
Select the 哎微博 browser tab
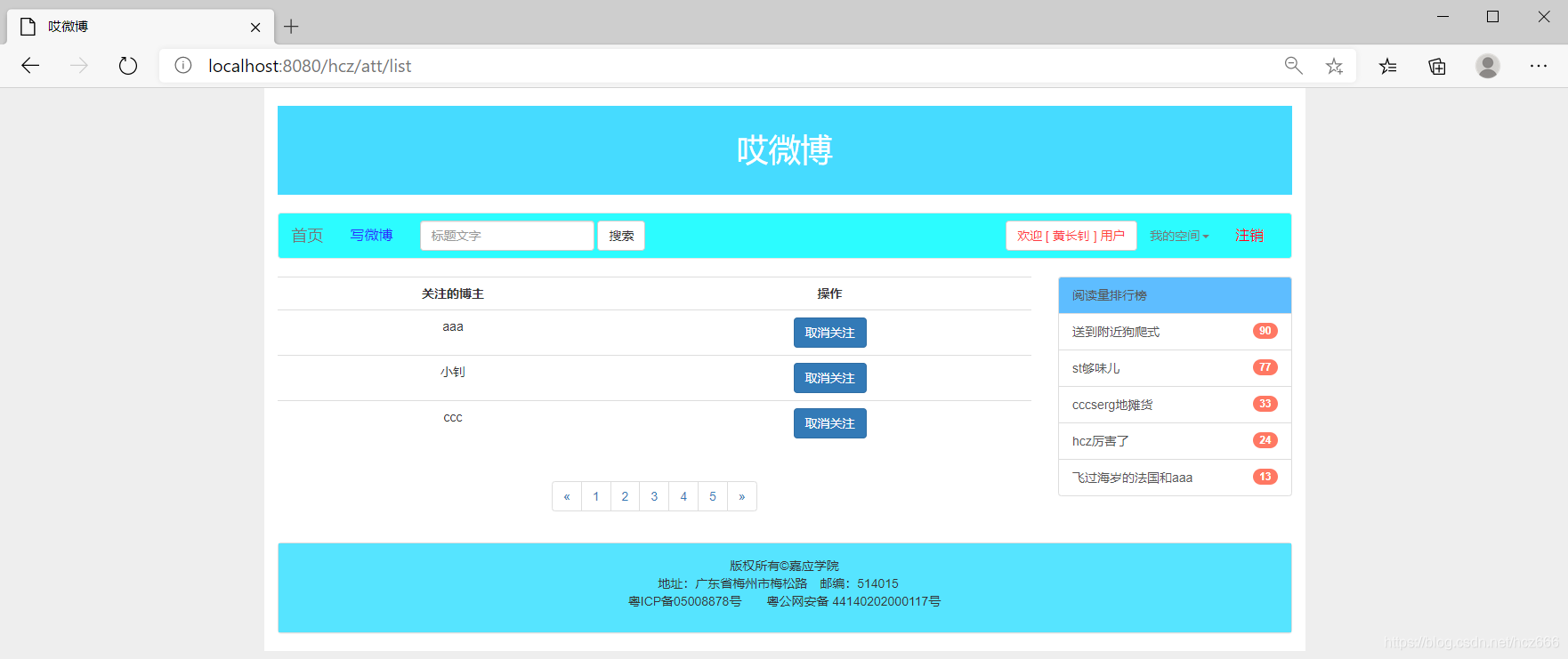[x=141, y=27]
